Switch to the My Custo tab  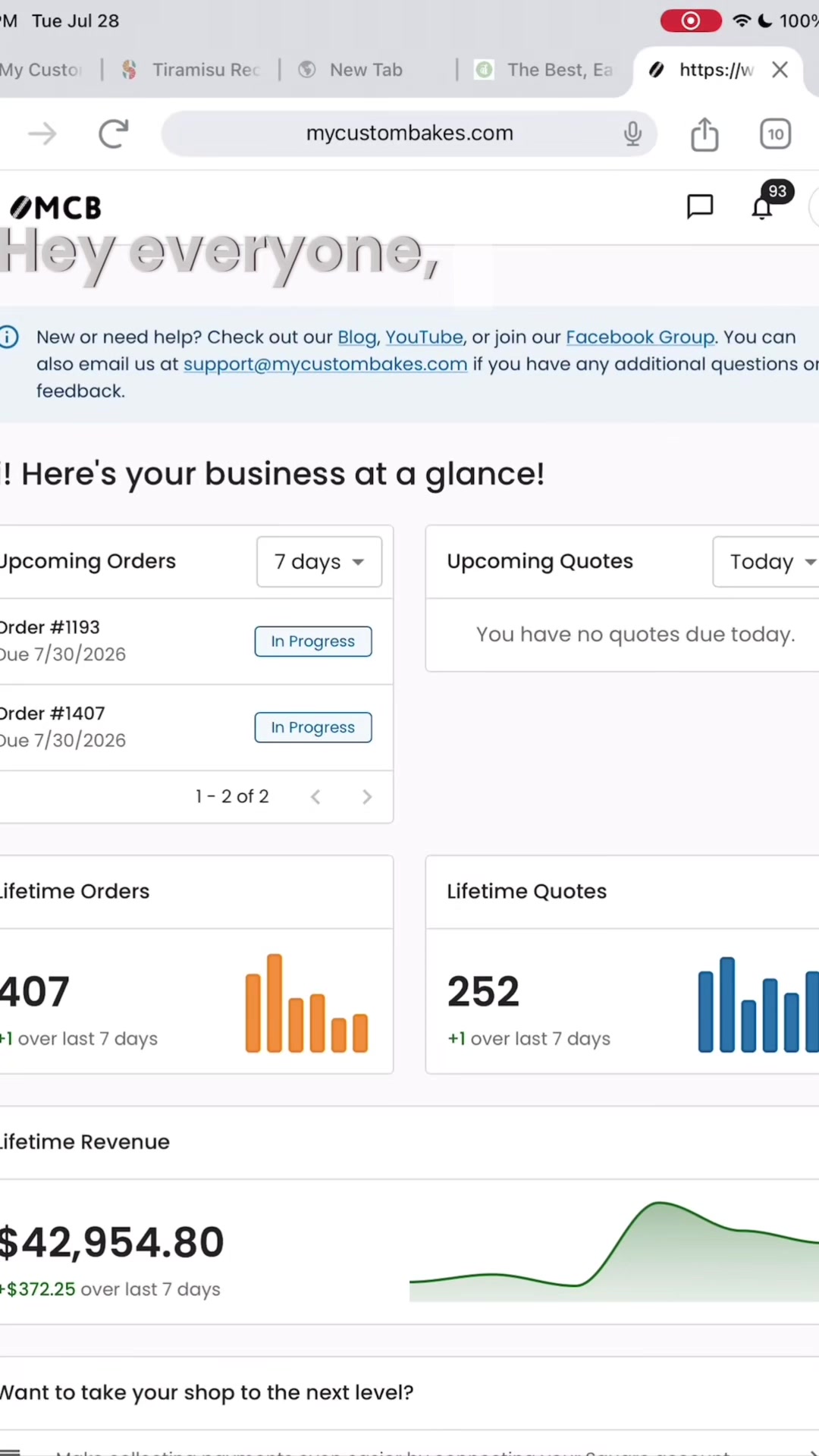pos(41,70)
